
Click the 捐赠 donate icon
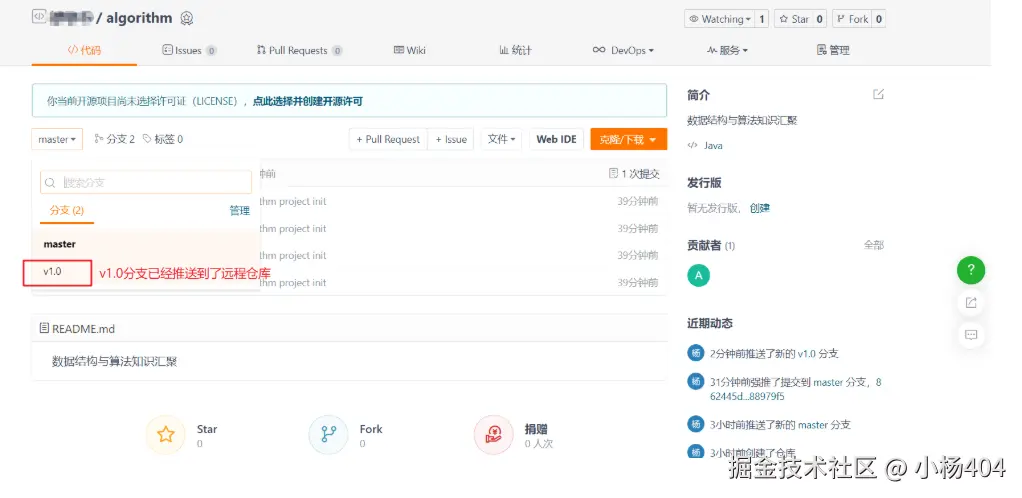[494, 435]
